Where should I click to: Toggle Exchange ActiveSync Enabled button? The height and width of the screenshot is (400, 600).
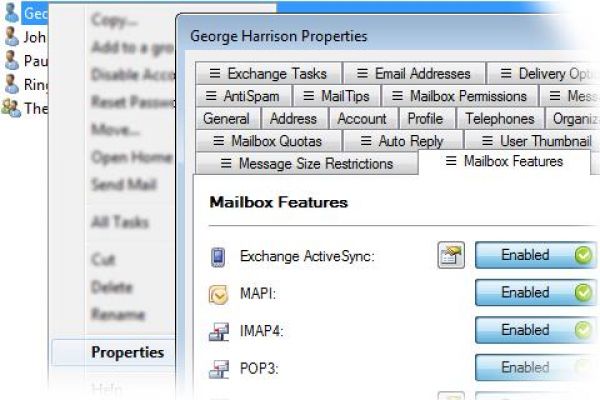(536, 255)
